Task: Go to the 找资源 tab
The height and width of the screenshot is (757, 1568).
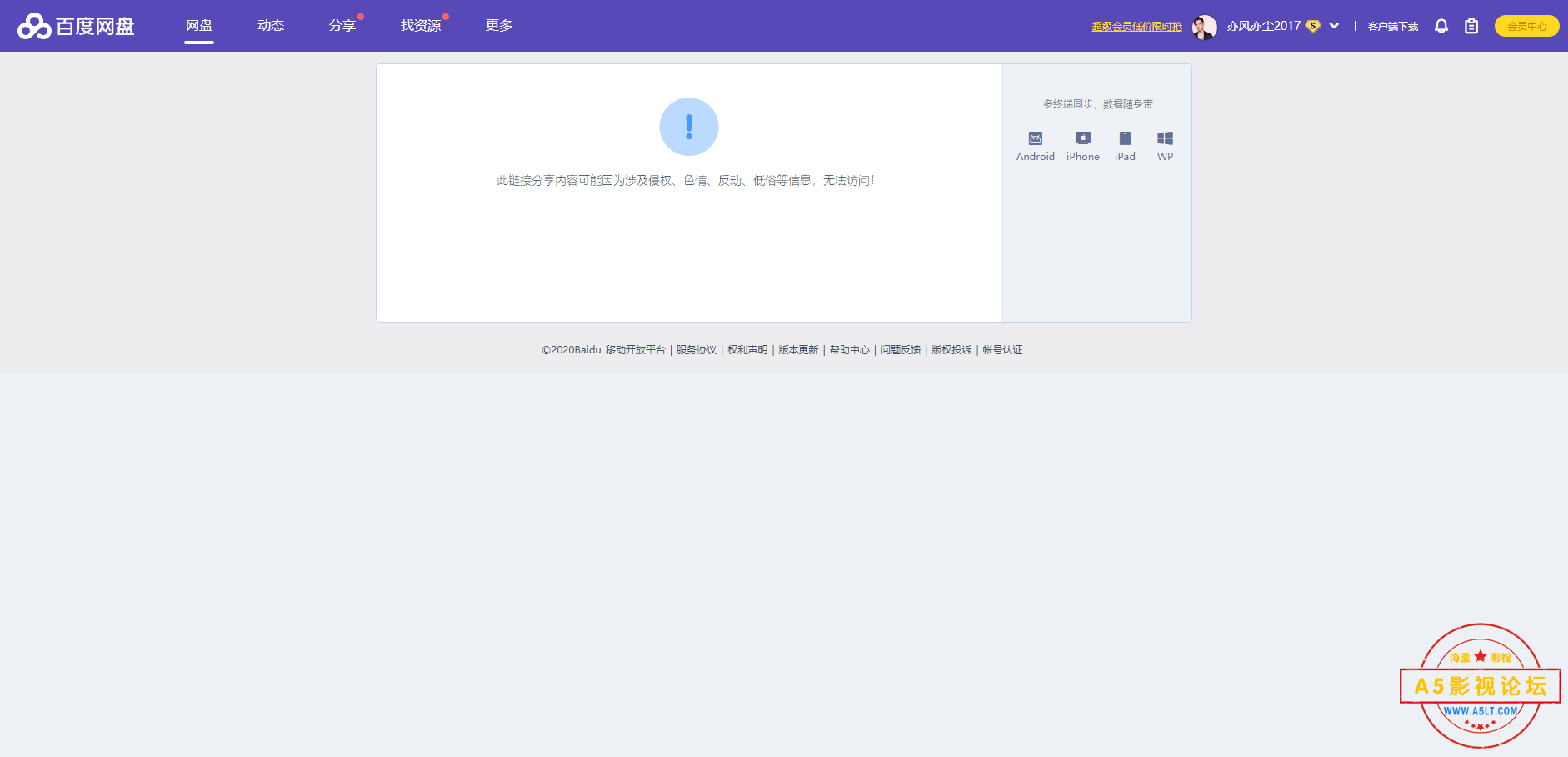Action: (x=421, y=26)
